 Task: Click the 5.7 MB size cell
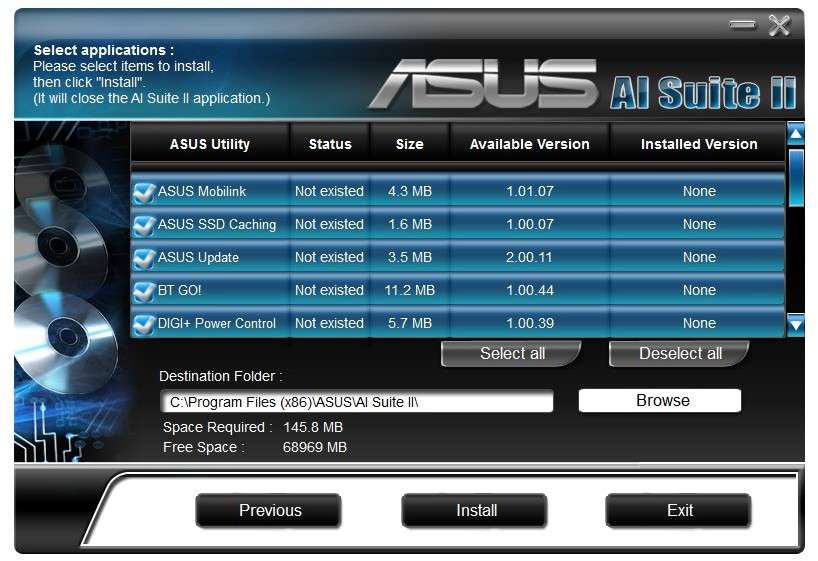coord(410,323)
